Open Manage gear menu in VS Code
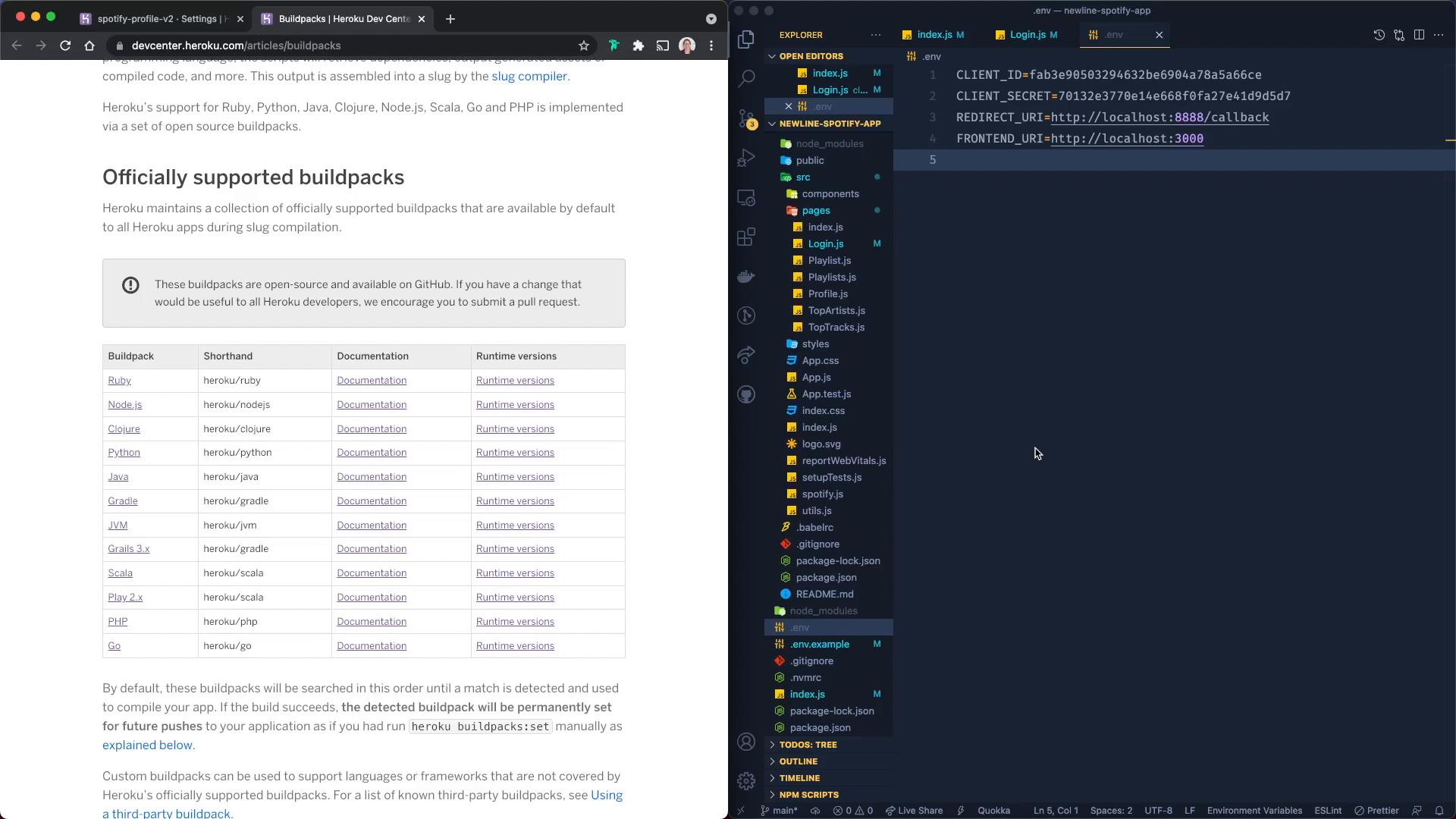Image resolution: width=1456 pixels, height=819 pixels. tap(746, 780)
